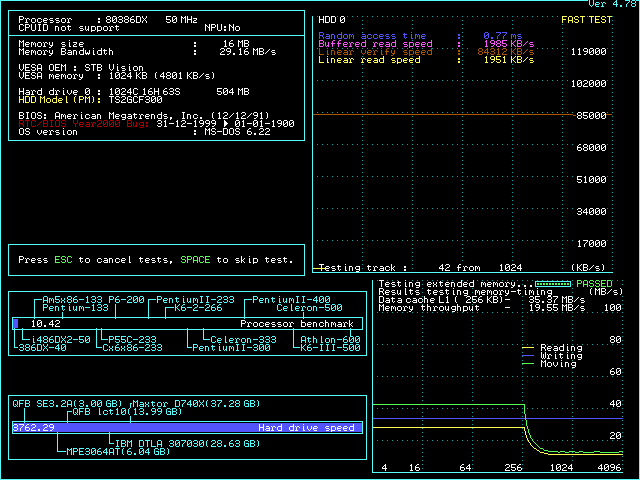Click the 'K6-2-266' reference marker
The image size is (640, 480).
point(198,308)
